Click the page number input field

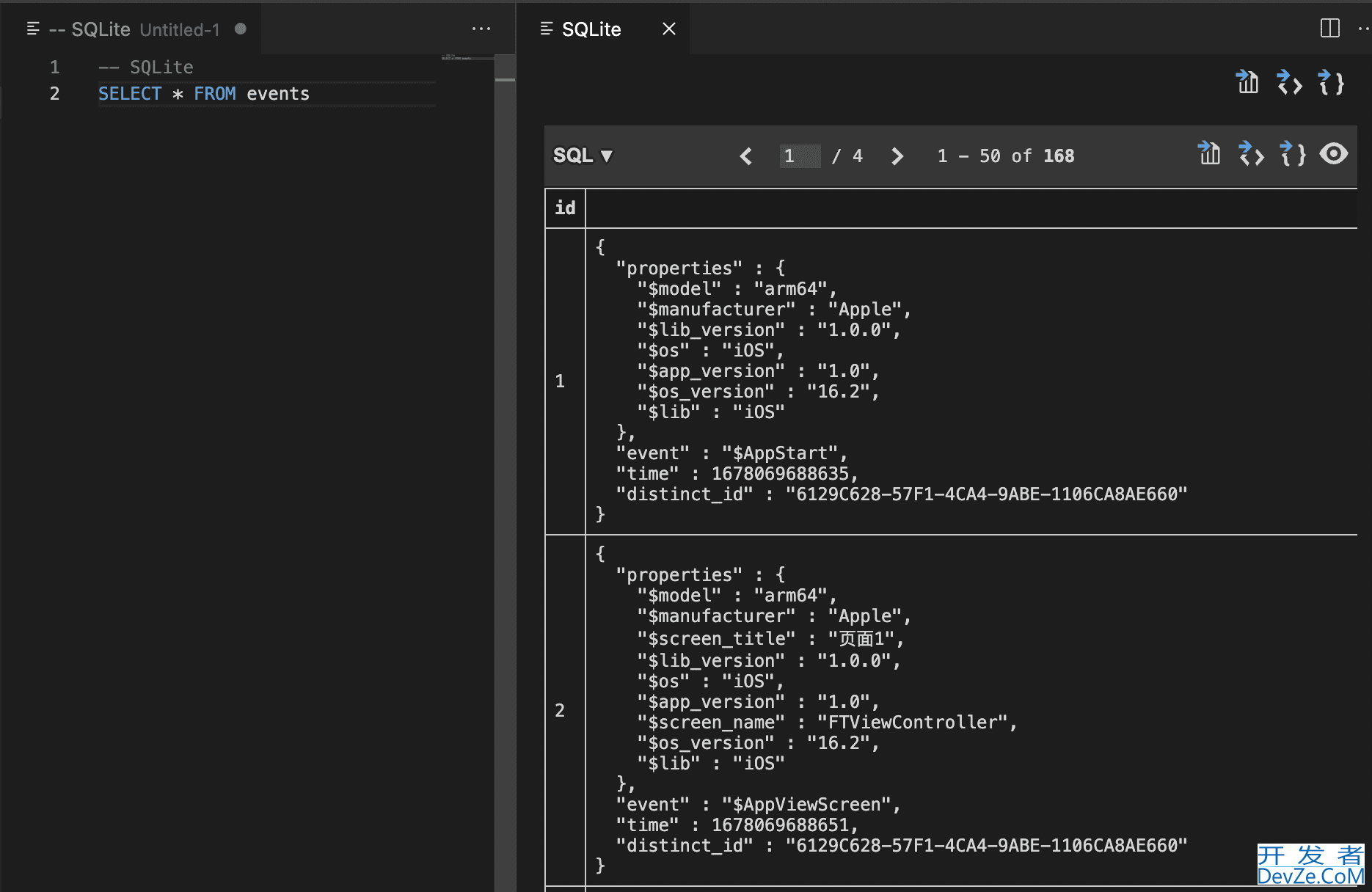click(x=800, y=156)
